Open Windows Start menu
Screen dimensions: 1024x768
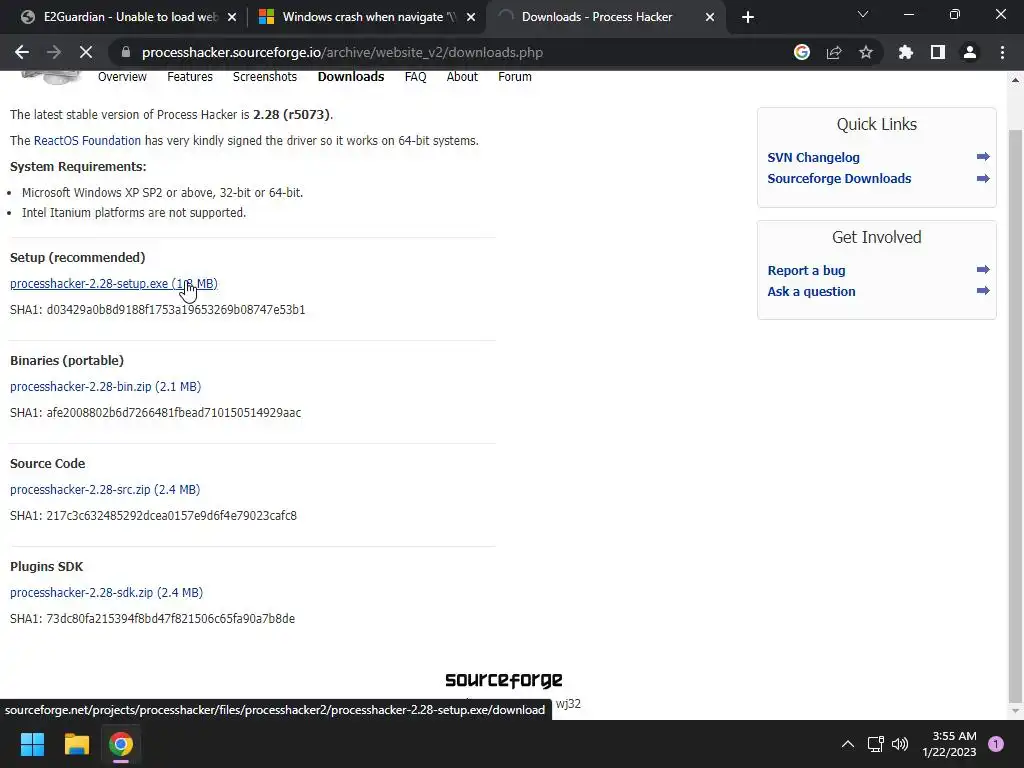32,744
